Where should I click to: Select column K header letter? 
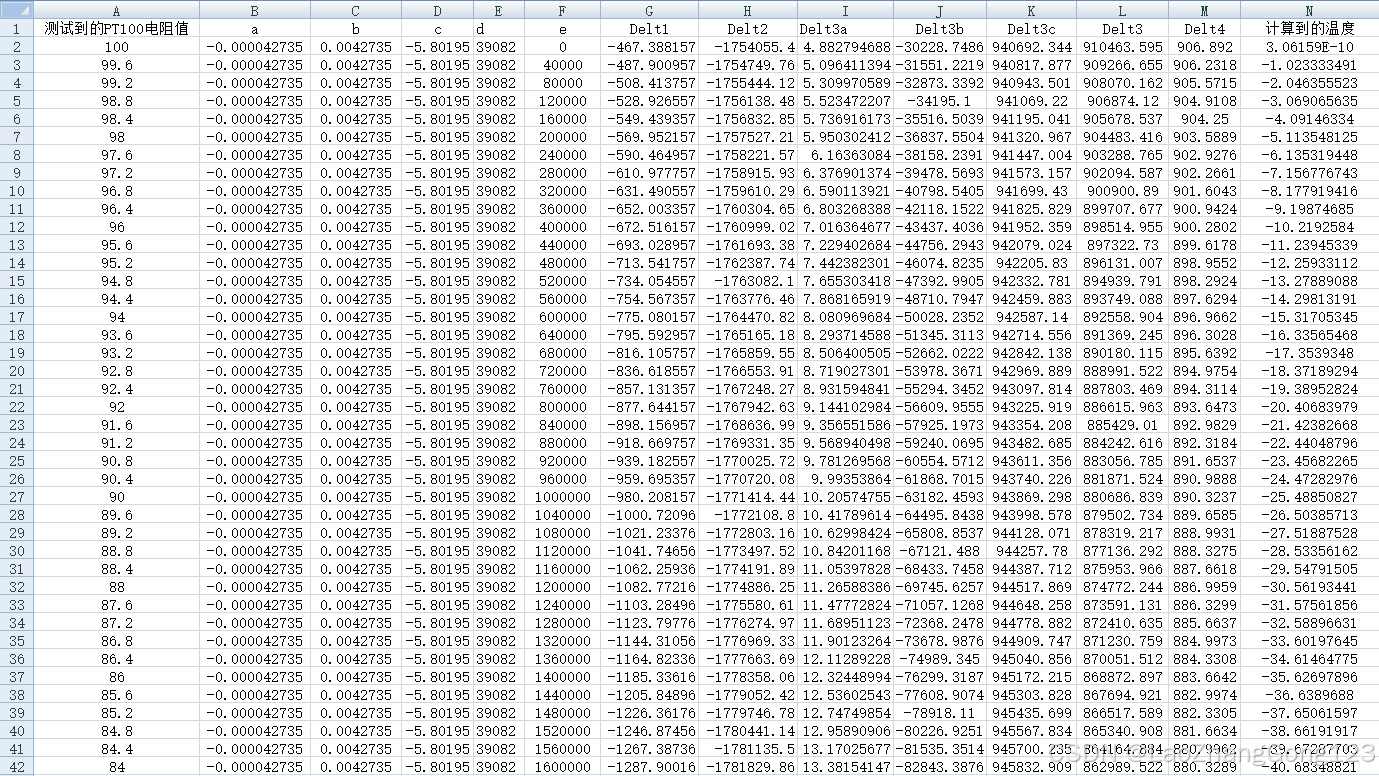(x=1032, y=10)
